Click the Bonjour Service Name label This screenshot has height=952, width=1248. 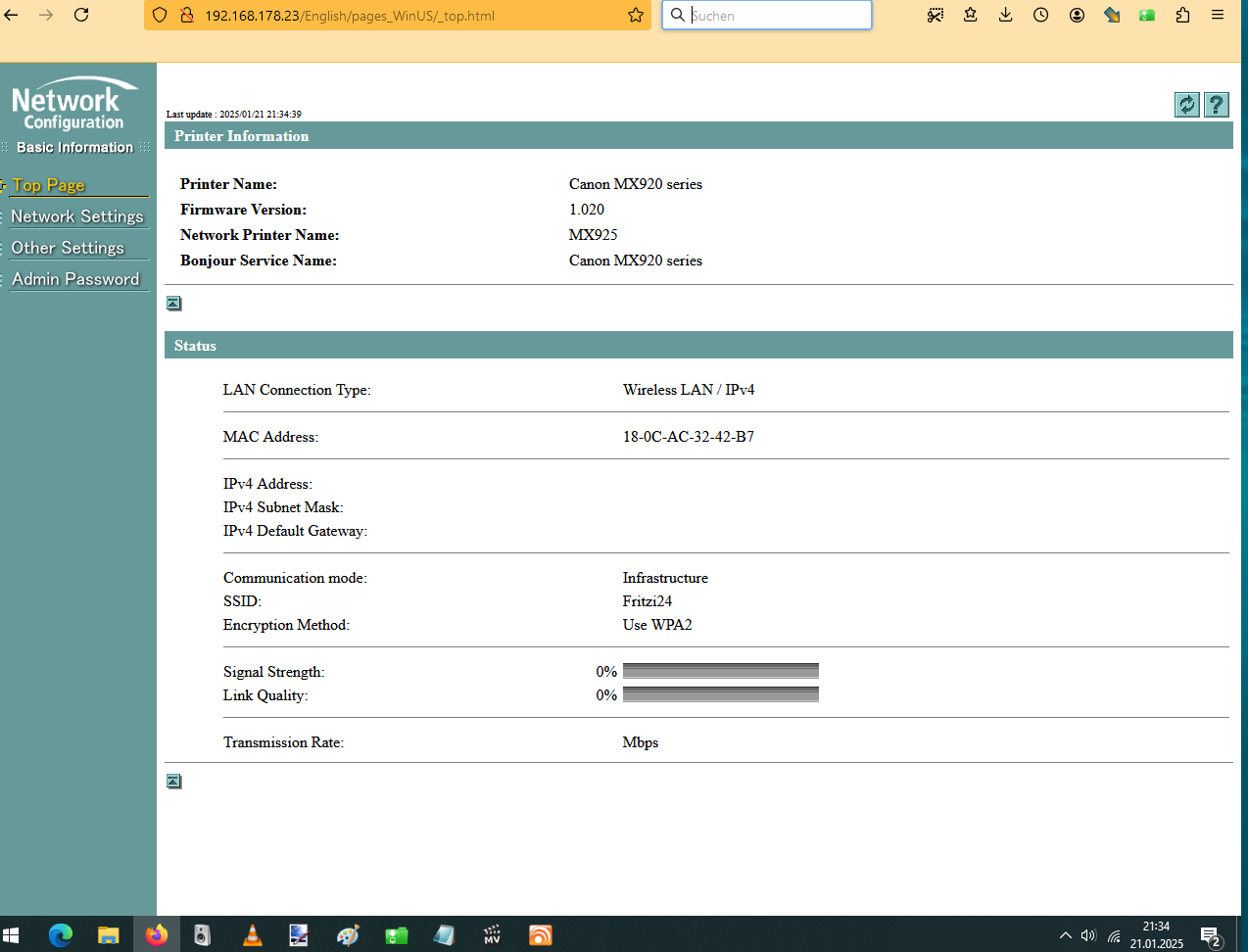(259, 261)
